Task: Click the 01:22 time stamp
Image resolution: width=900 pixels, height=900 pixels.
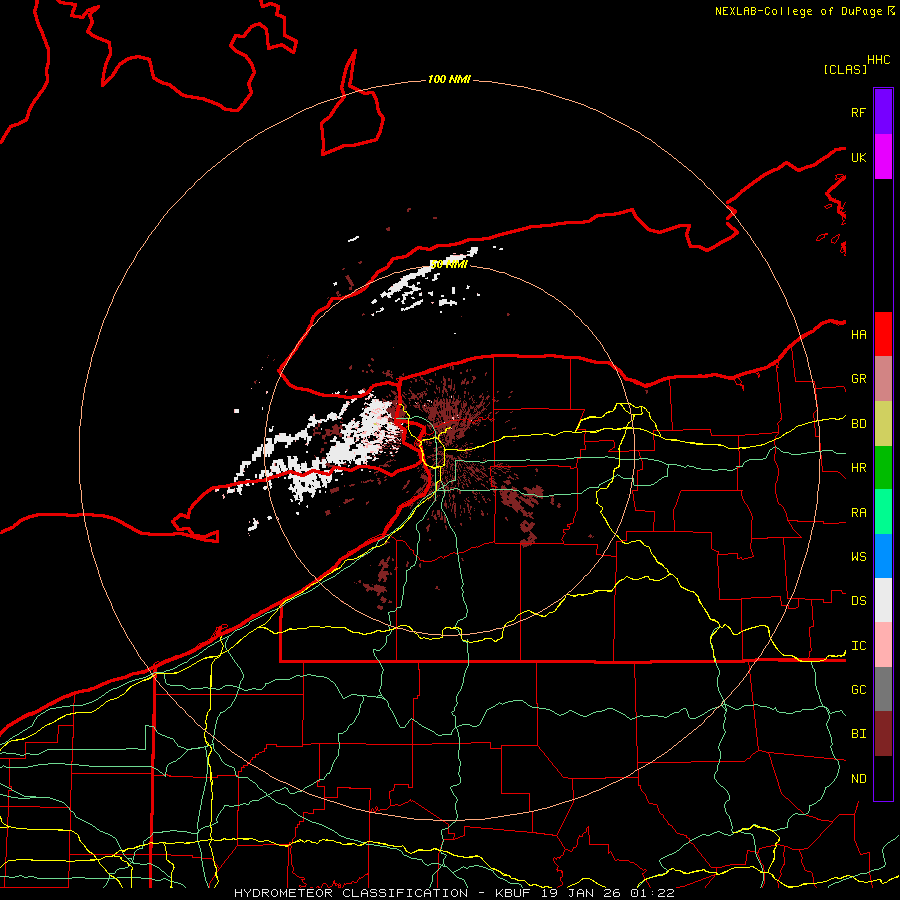Action: point(651,893)
